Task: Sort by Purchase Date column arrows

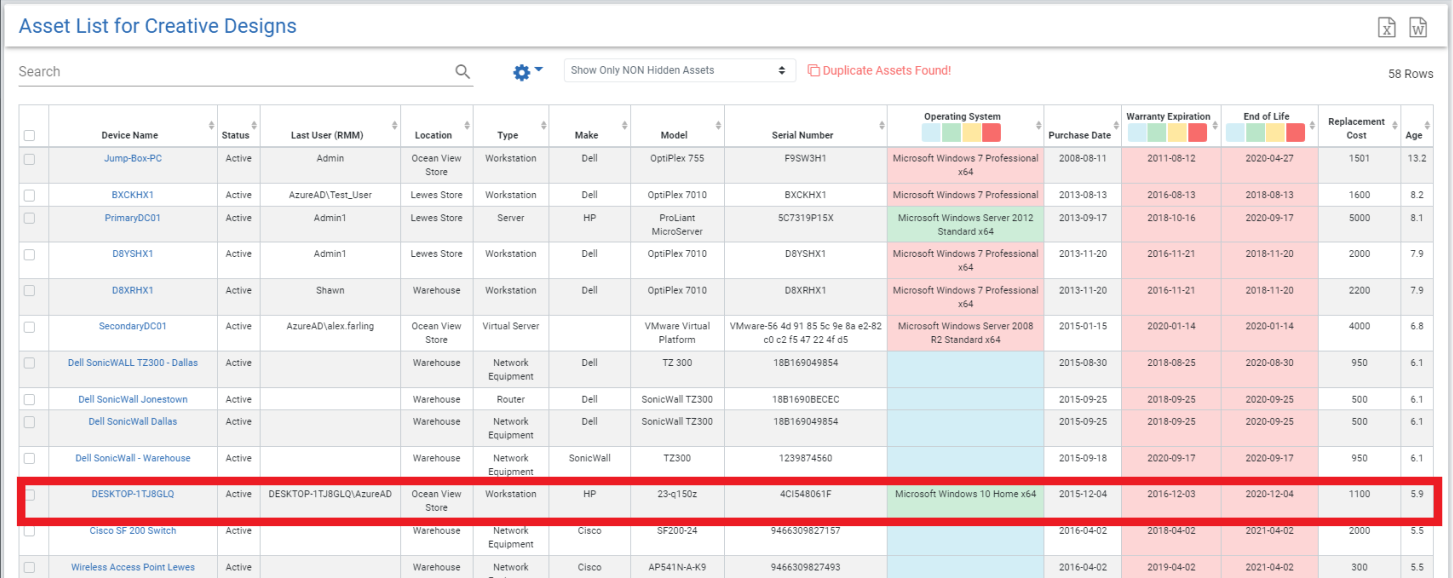Action: click(x=1117, y=125)
